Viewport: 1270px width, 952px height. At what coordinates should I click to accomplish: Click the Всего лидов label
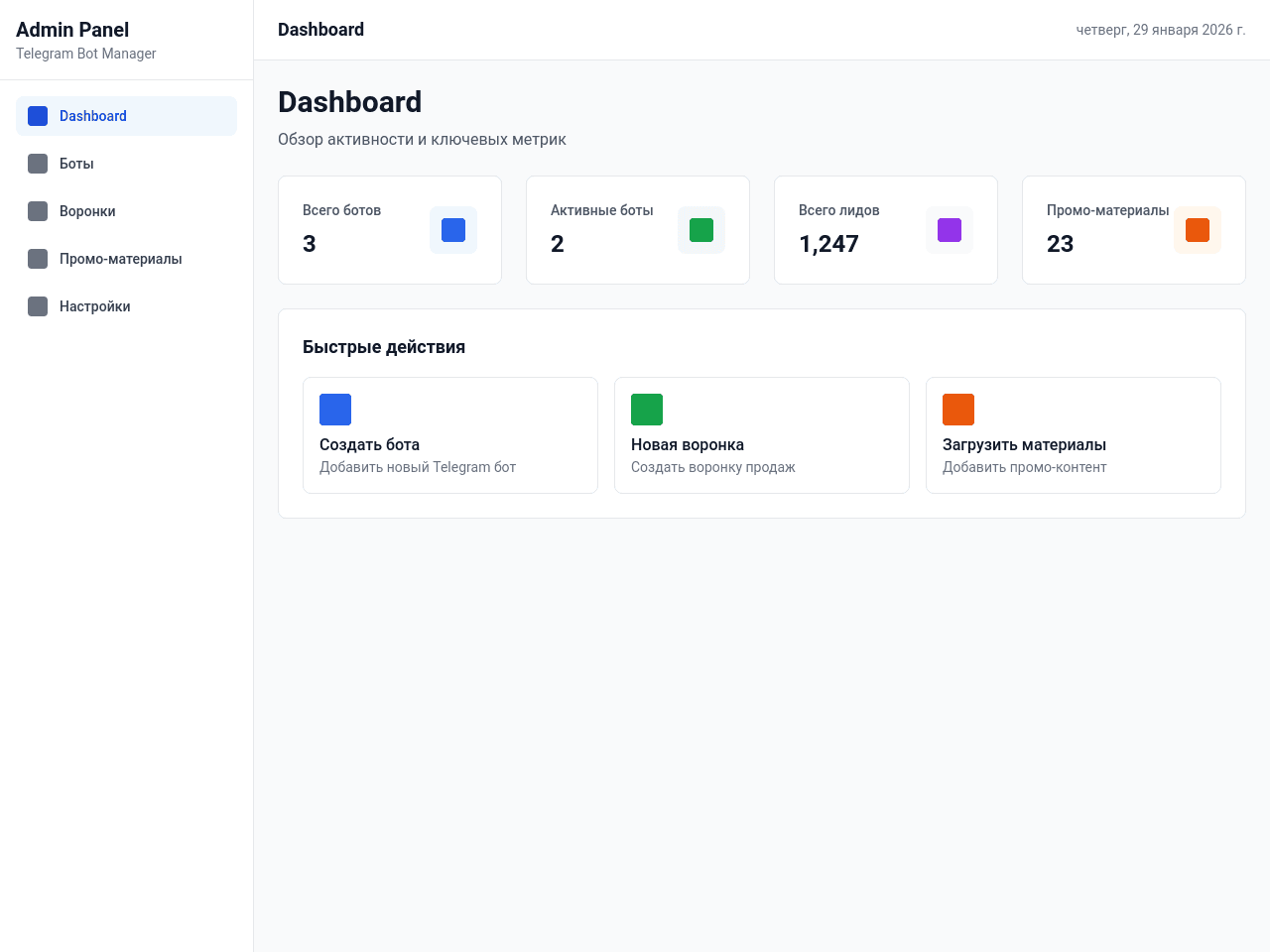click(x=839, y=210)
